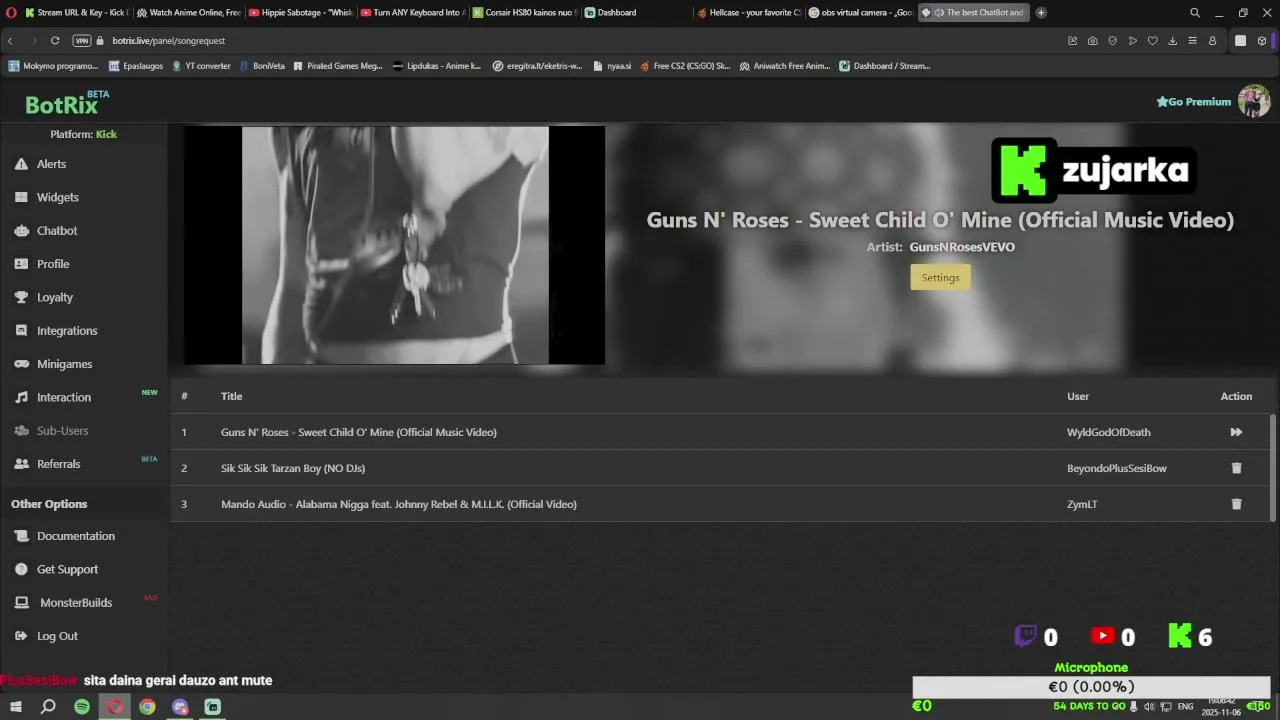Switch to the obs virtual camera tab
The height and width of the screenshot is (720, 1280).
[x=860, y=13]
